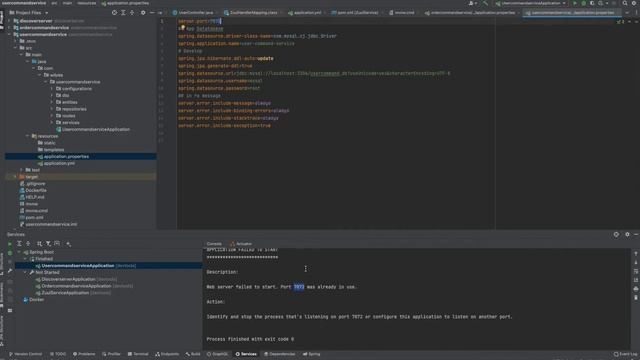Click the Select Opened File target icon

pos(114,13)
